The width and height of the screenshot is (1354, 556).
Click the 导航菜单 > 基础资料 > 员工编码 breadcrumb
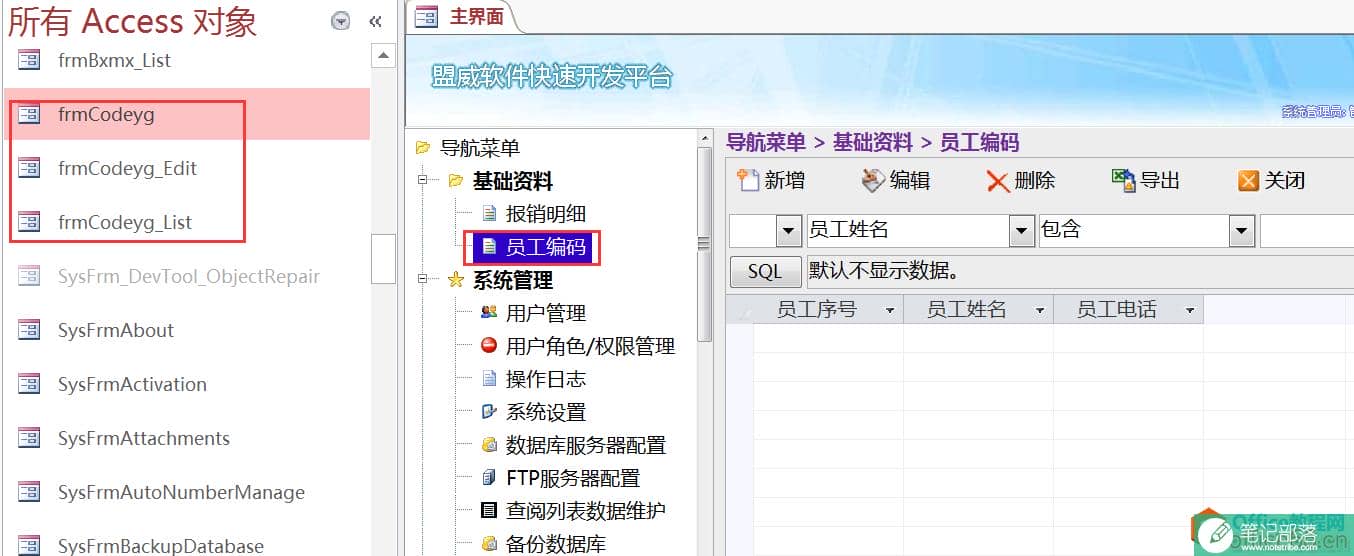click(872, 143)
